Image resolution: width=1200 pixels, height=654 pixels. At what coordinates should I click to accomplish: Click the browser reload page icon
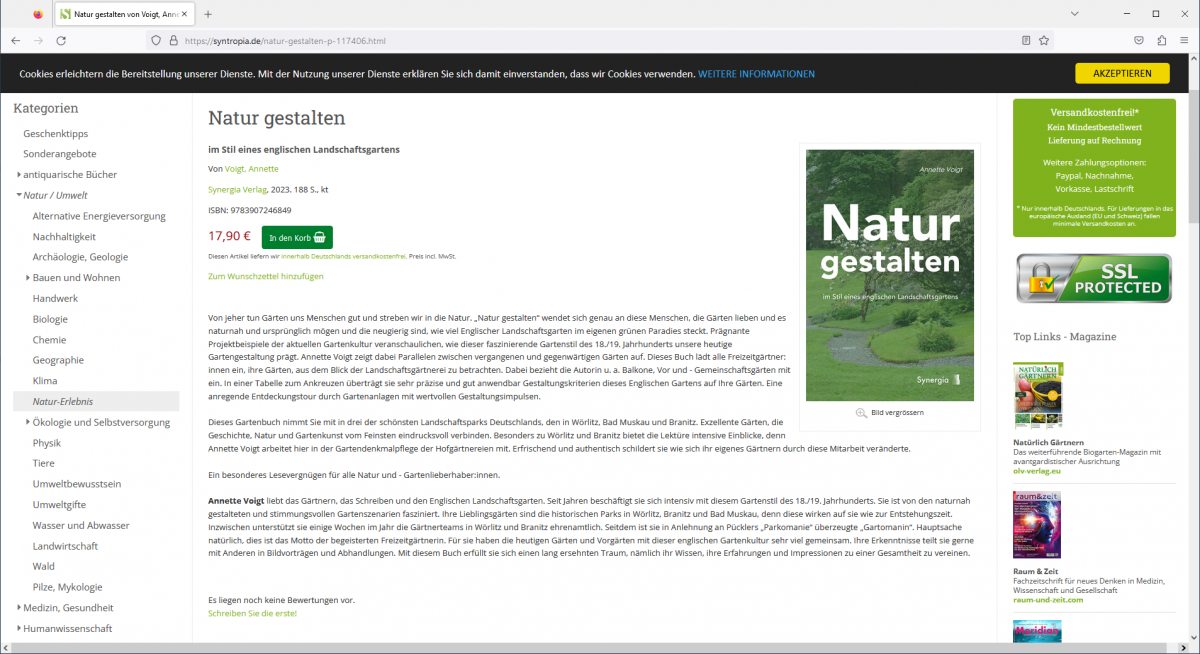click(61, 41)
